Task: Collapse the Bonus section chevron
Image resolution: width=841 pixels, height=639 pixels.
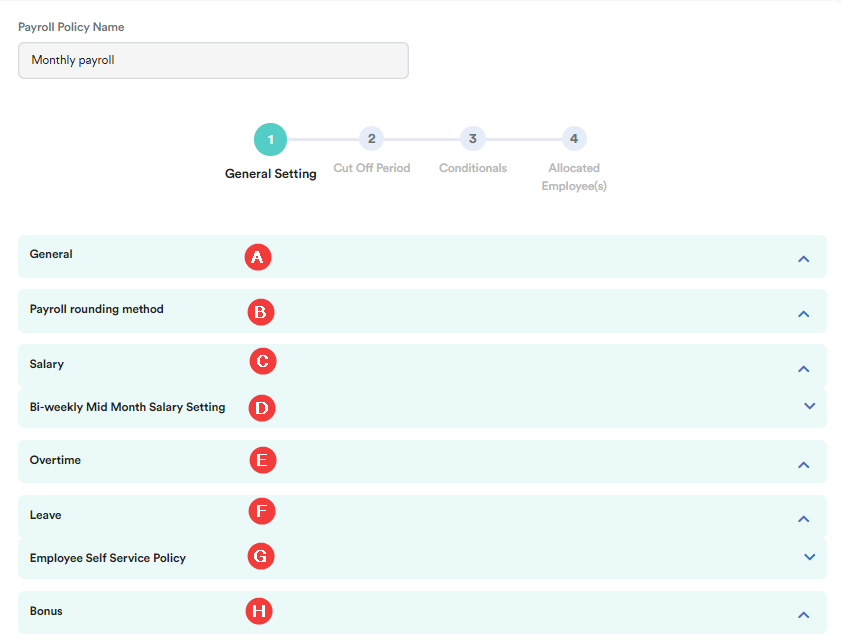Action: [x=803, y=615]
